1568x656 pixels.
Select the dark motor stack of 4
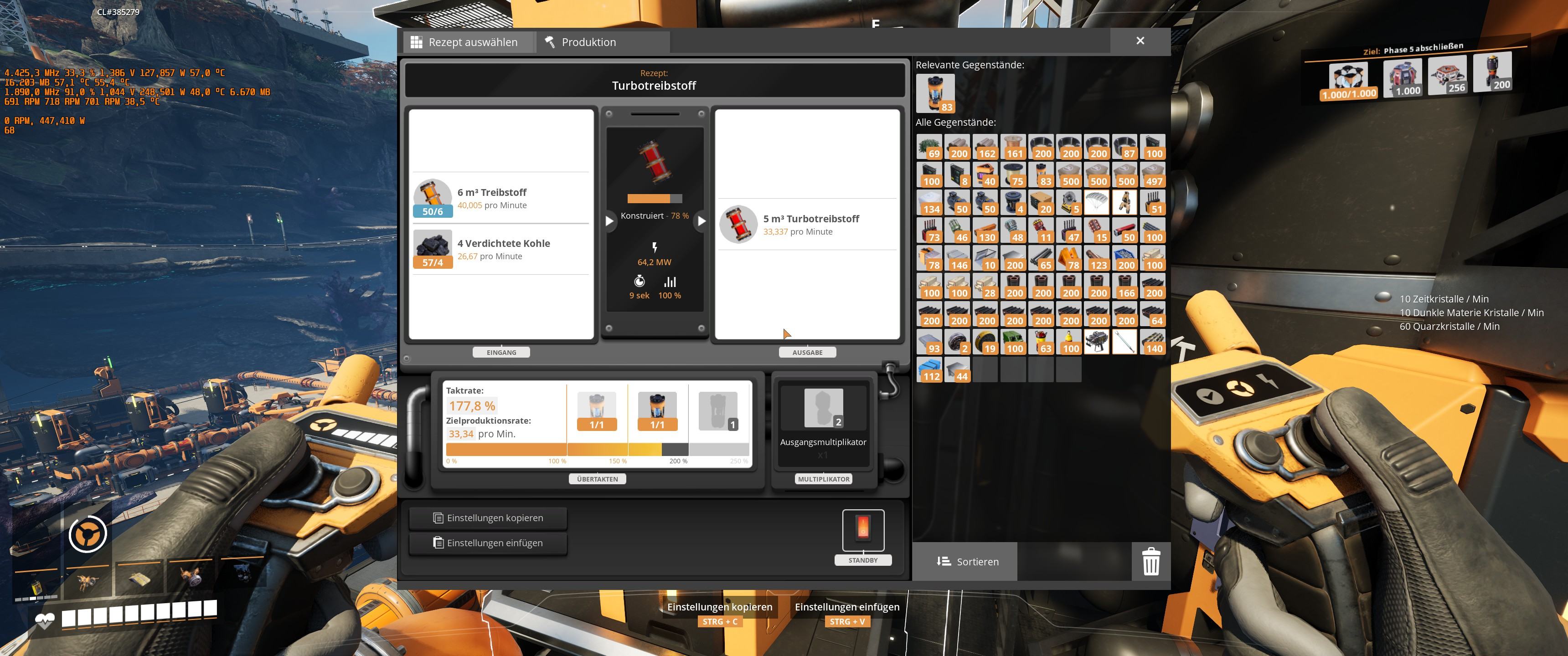1013,203
